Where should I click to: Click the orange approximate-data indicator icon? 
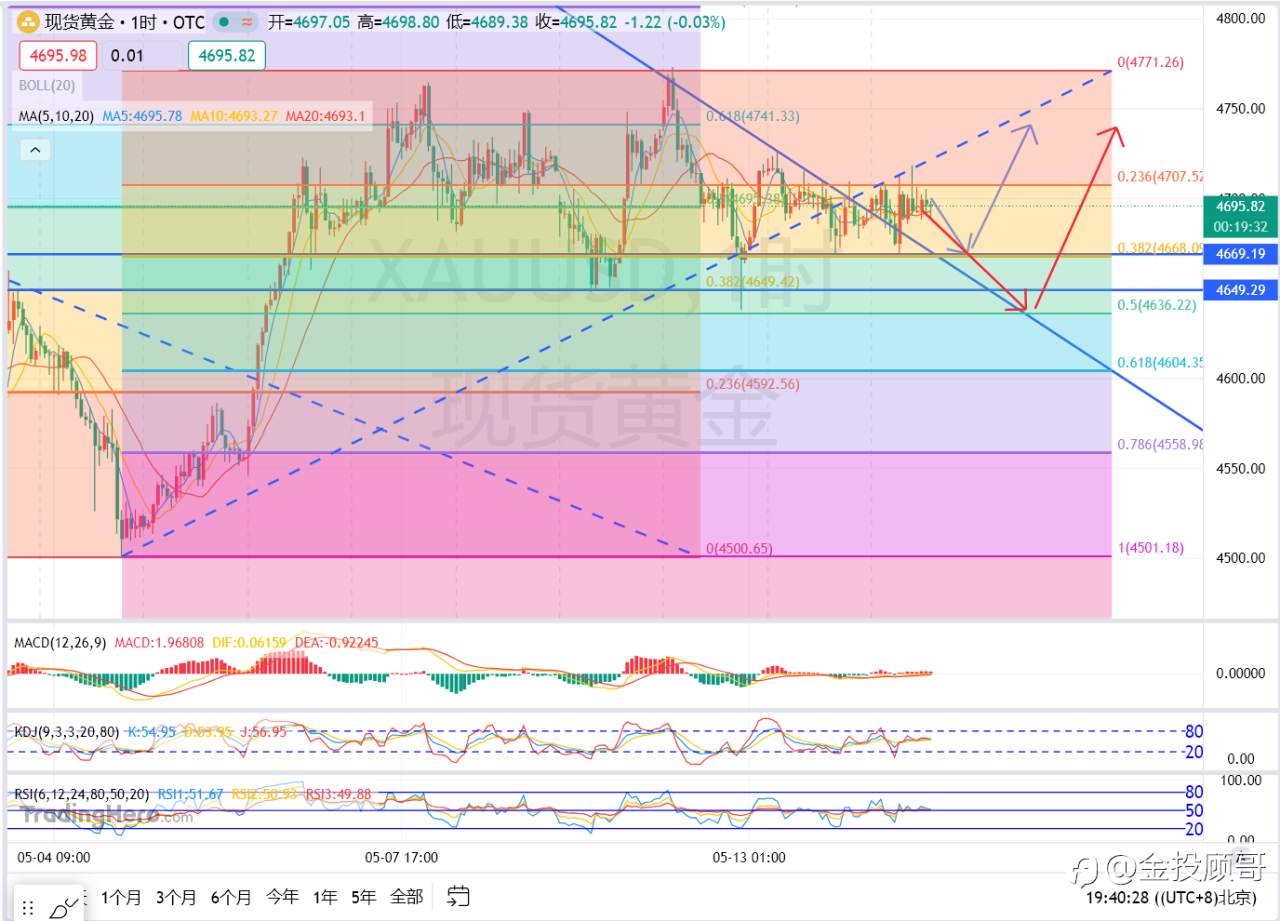coord(246,21)
